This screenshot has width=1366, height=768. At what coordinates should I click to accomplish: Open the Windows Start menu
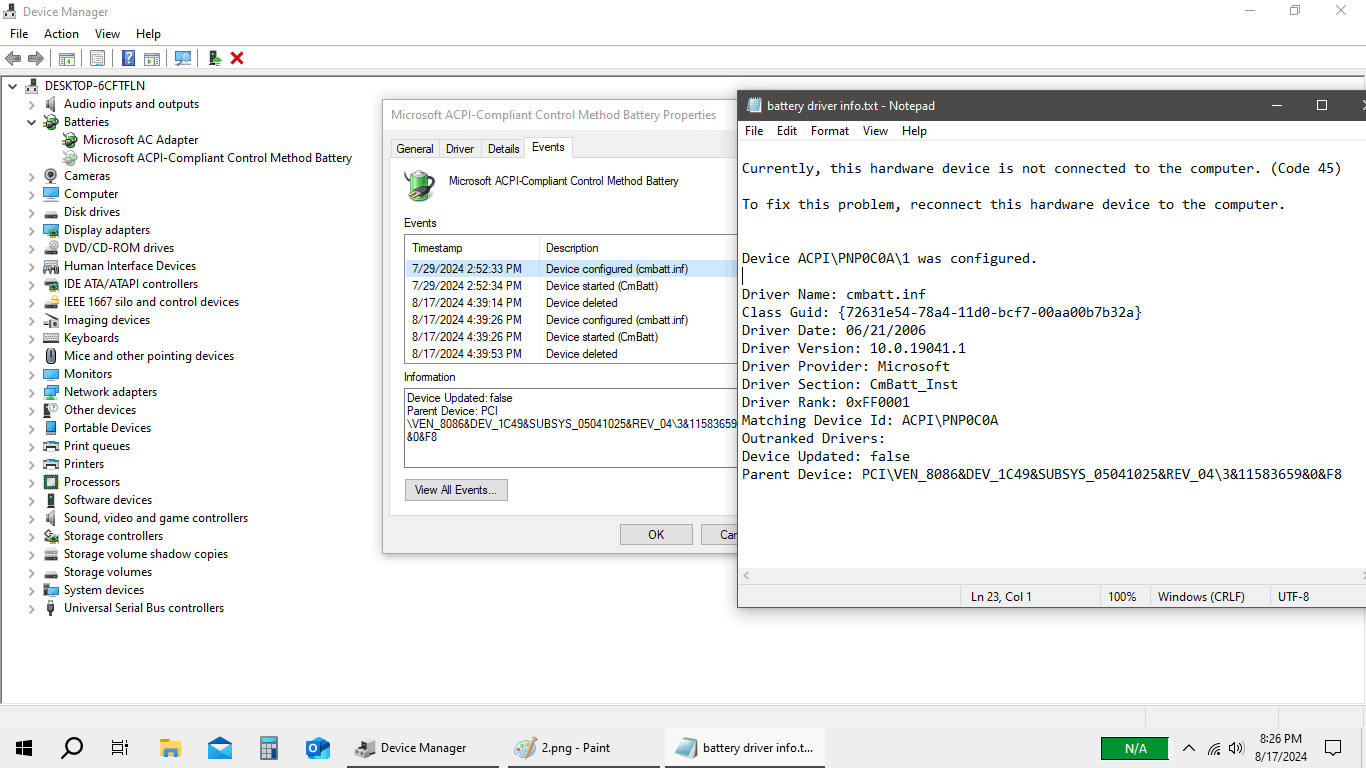pos(24,748)
